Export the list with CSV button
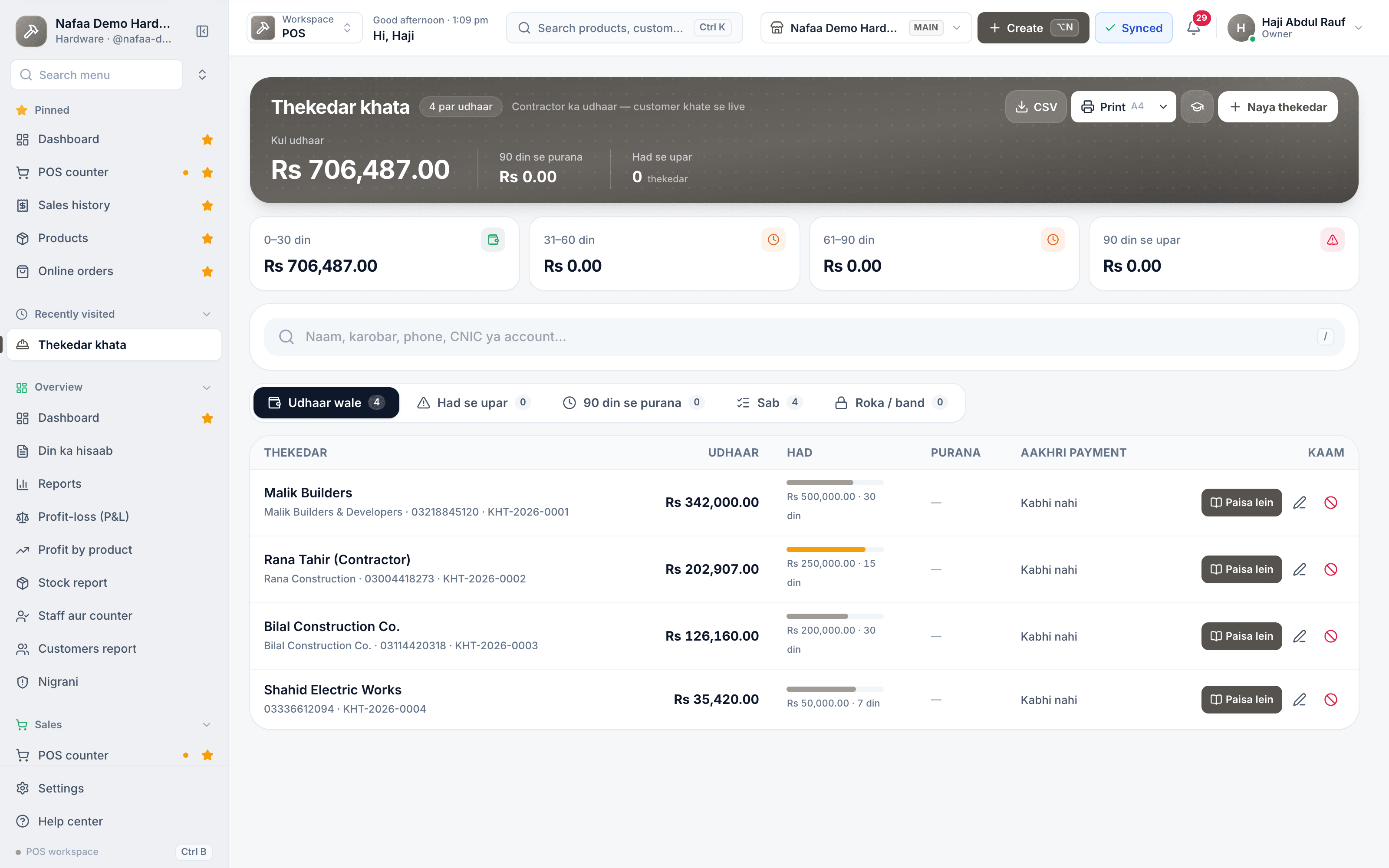This screenshot has height=868, width=1389. click(1036, 107)
